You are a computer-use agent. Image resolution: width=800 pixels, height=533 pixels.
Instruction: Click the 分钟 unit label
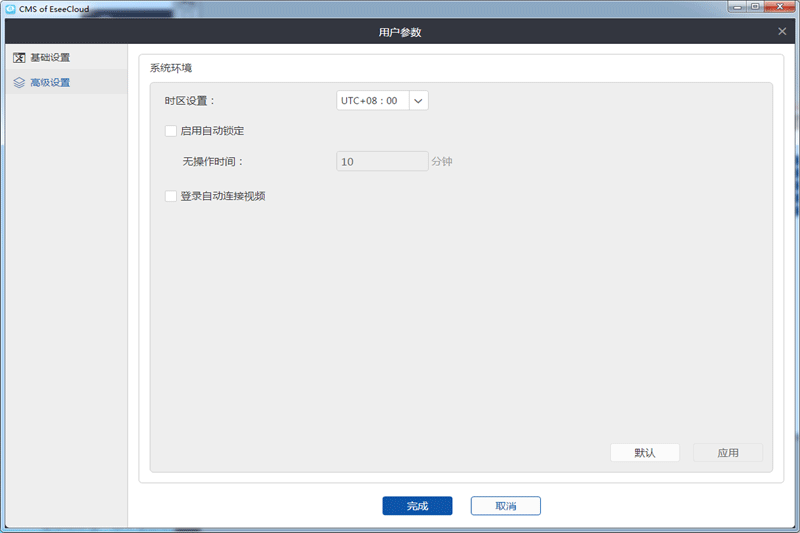(442, 162)
